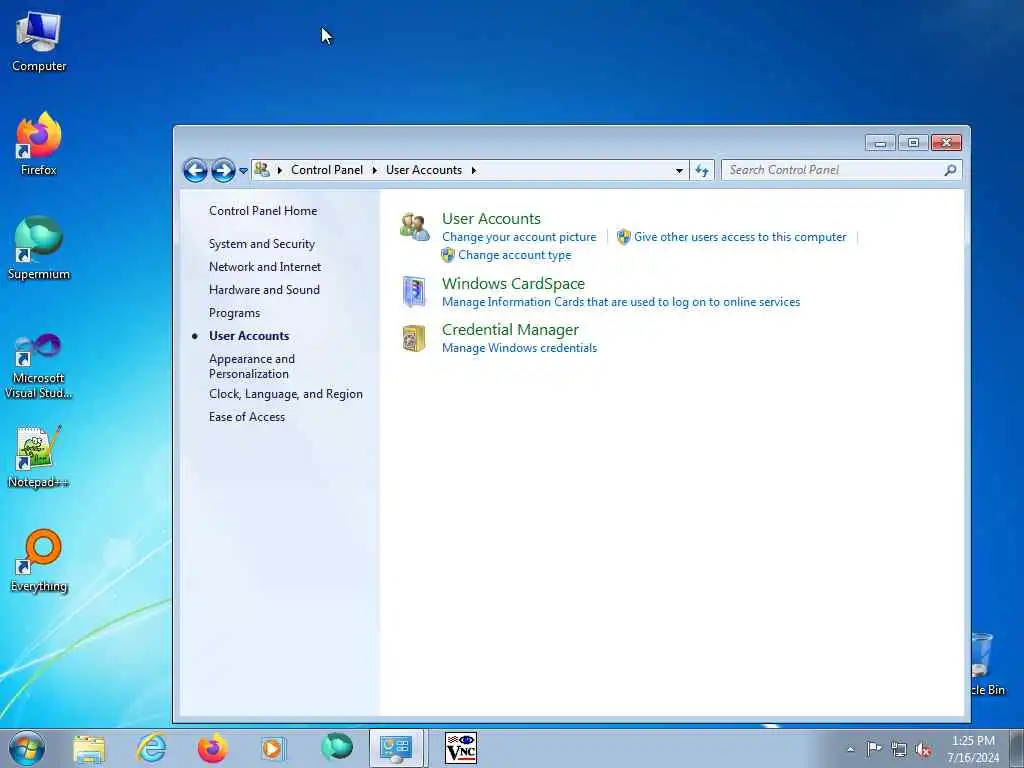Click Manage Information Cards link
The image size is (1024, 768).
tap(620, 302)
